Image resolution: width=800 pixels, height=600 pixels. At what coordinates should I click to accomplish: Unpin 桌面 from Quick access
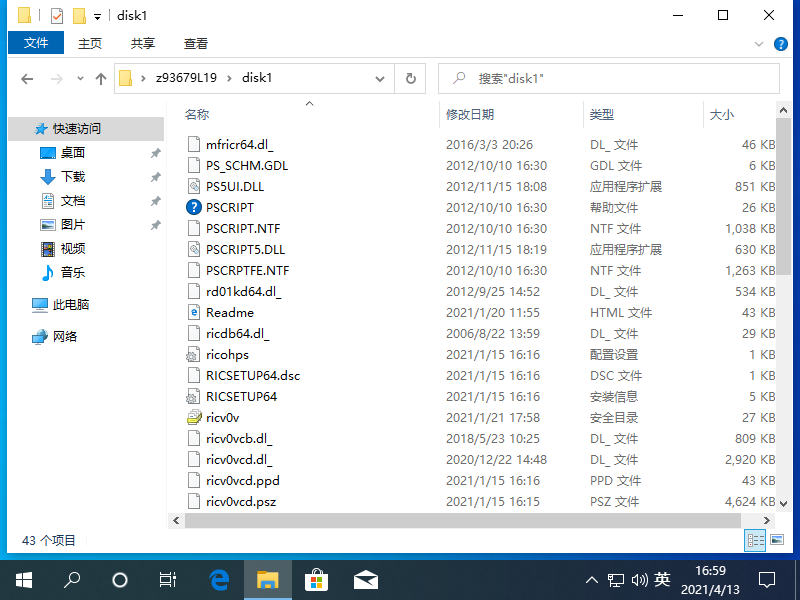coord(157,152)
